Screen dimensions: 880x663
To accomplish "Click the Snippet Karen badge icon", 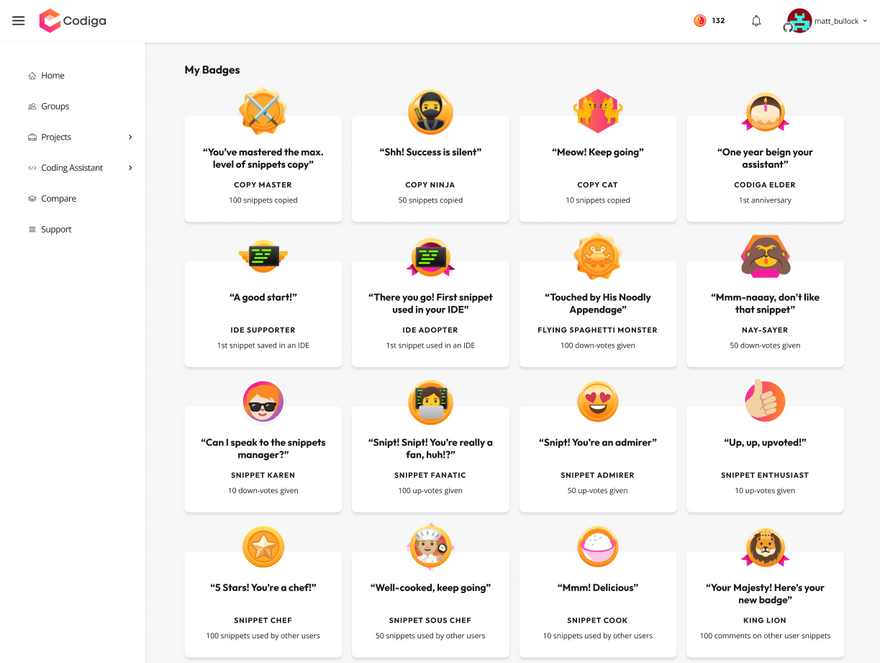I will pos(263,402).
